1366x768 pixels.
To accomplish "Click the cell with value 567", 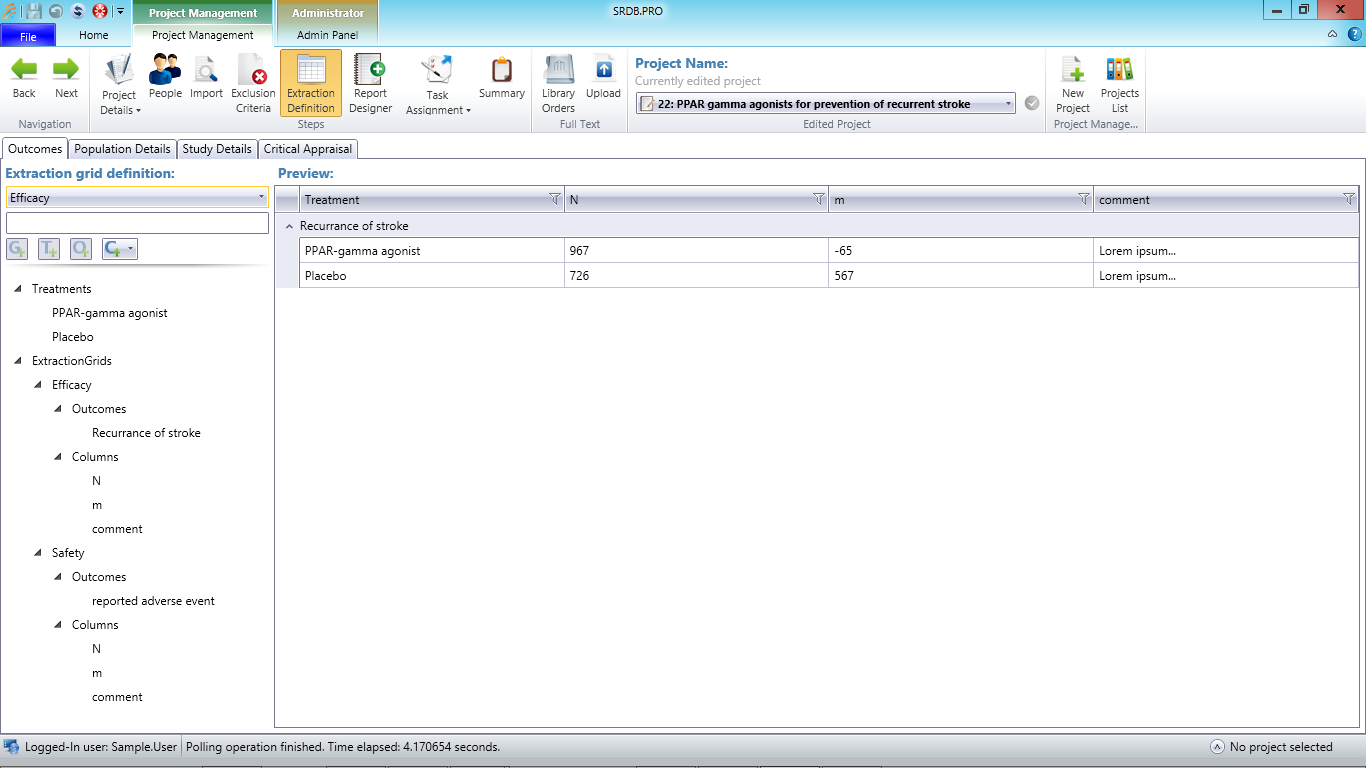I will [961, 276].
